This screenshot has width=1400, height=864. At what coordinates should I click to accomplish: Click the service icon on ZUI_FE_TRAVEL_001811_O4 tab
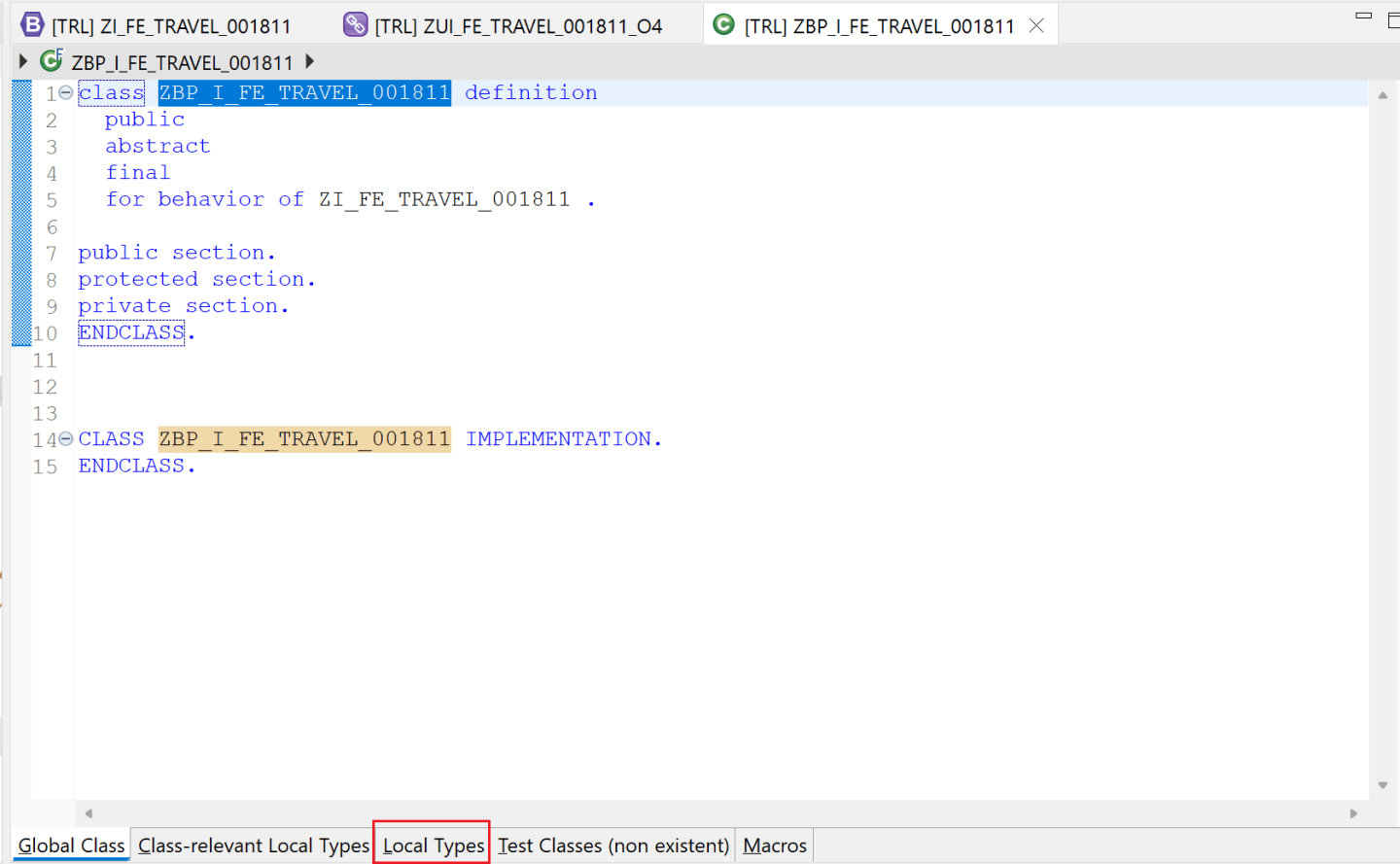tap(356, 24)
